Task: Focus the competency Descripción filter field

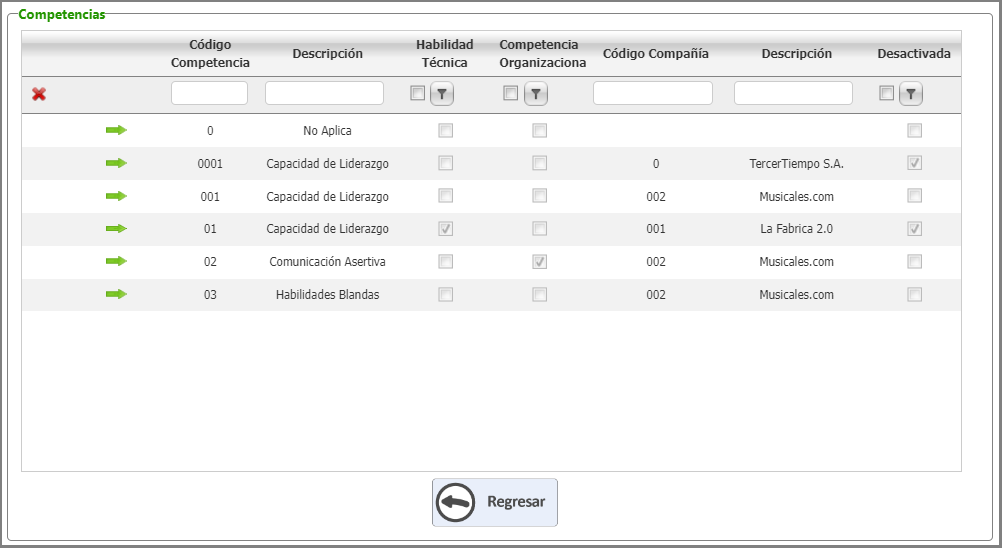Action: tap(324, 93)
